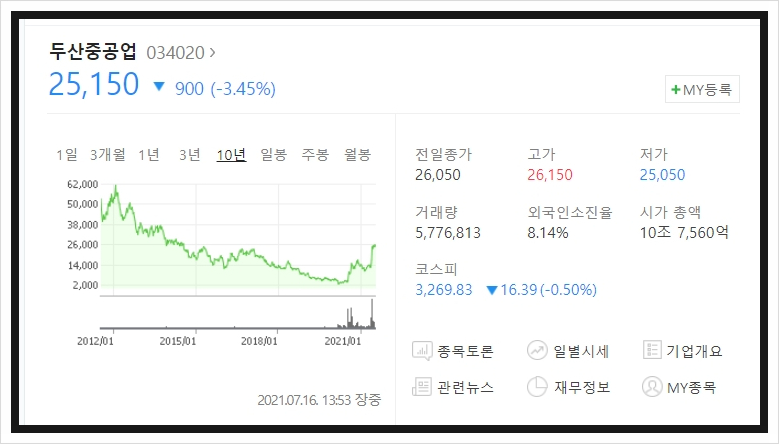Select the 1년 chart period
The width and height of the screenshot is (779, 444).
(149, 154)
